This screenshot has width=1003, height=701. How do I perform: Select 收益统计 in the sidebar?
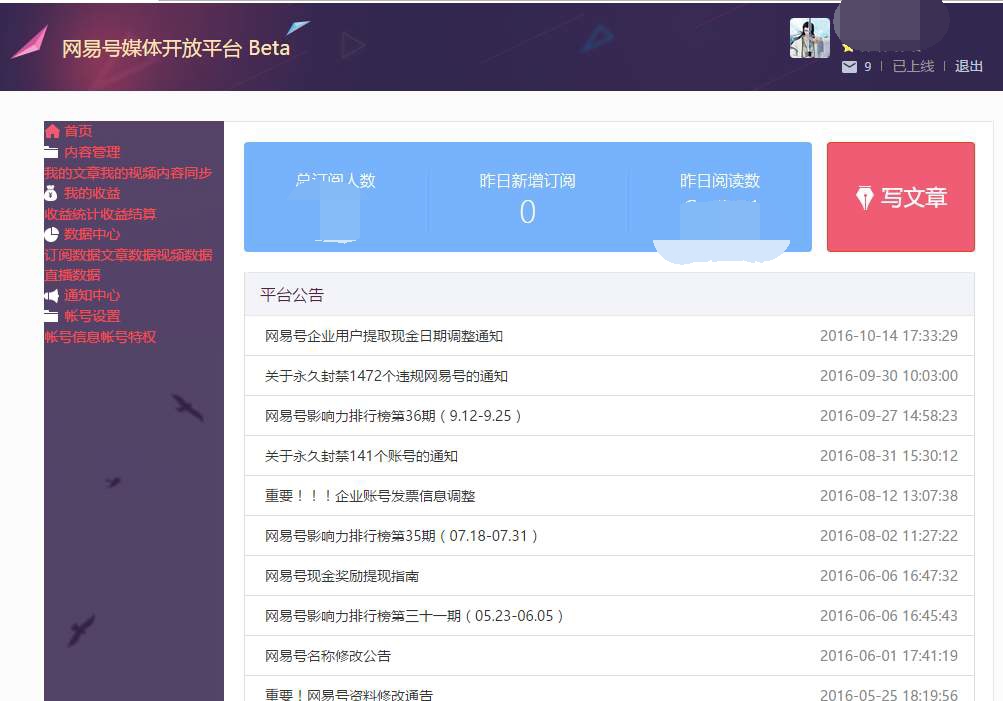coord(72,214)
